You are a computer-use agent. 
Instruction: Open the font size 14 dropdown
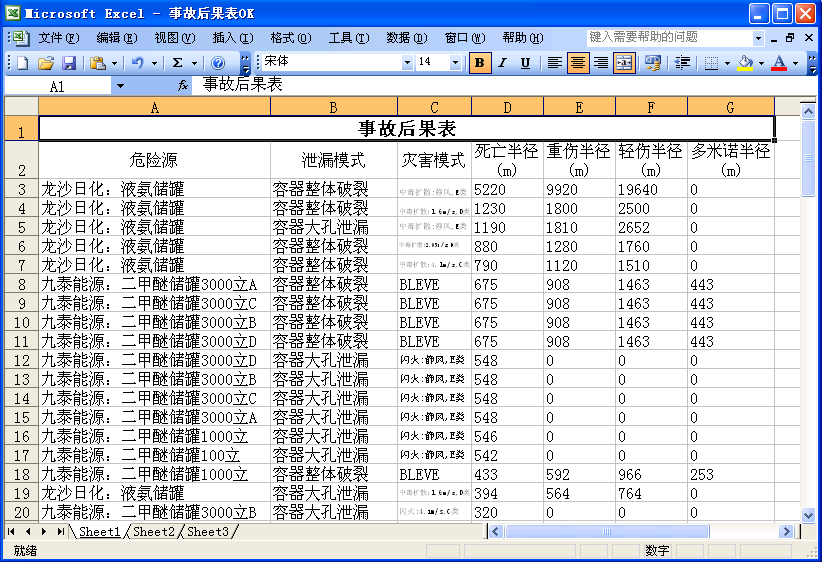456,63
